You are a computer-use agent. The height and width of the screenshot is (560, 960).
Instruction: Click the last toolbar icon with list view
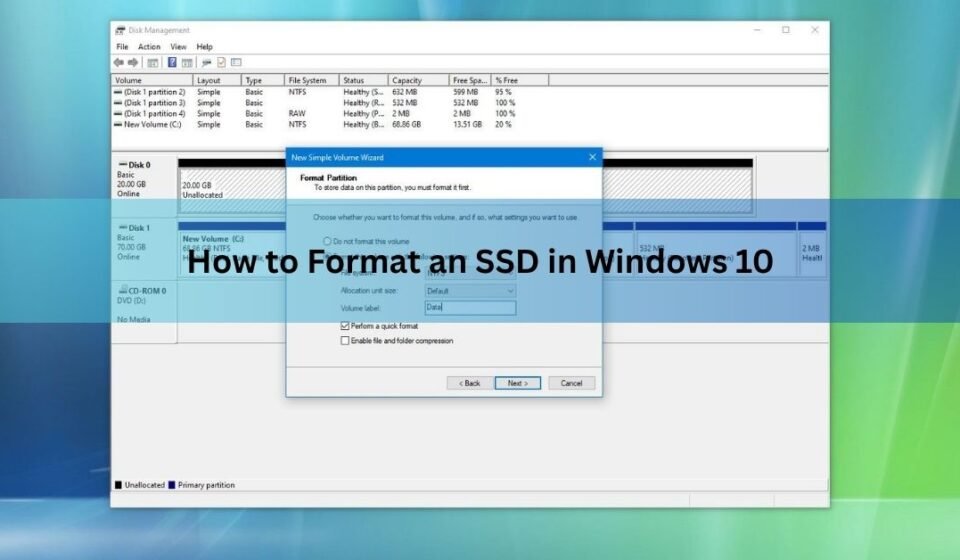coord(236,62)
